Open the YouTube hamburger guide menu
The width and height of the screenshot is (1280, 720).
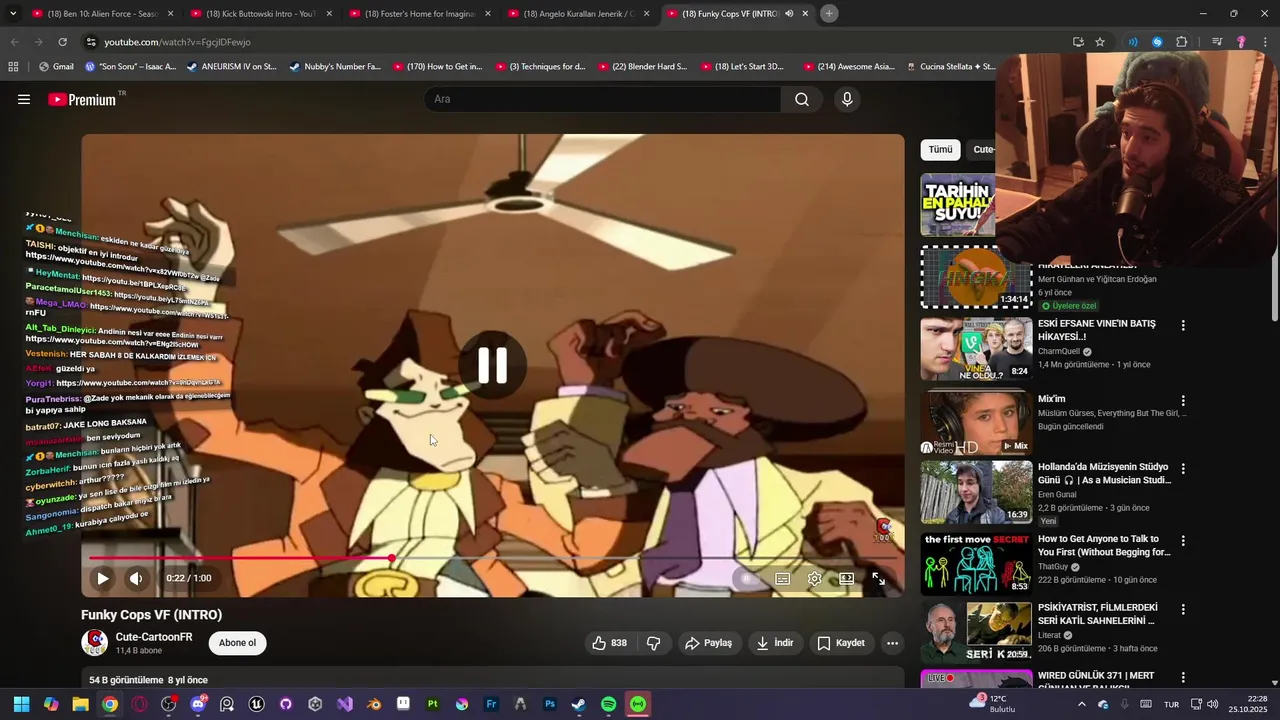pyautogui.click(x=24, y=99)
